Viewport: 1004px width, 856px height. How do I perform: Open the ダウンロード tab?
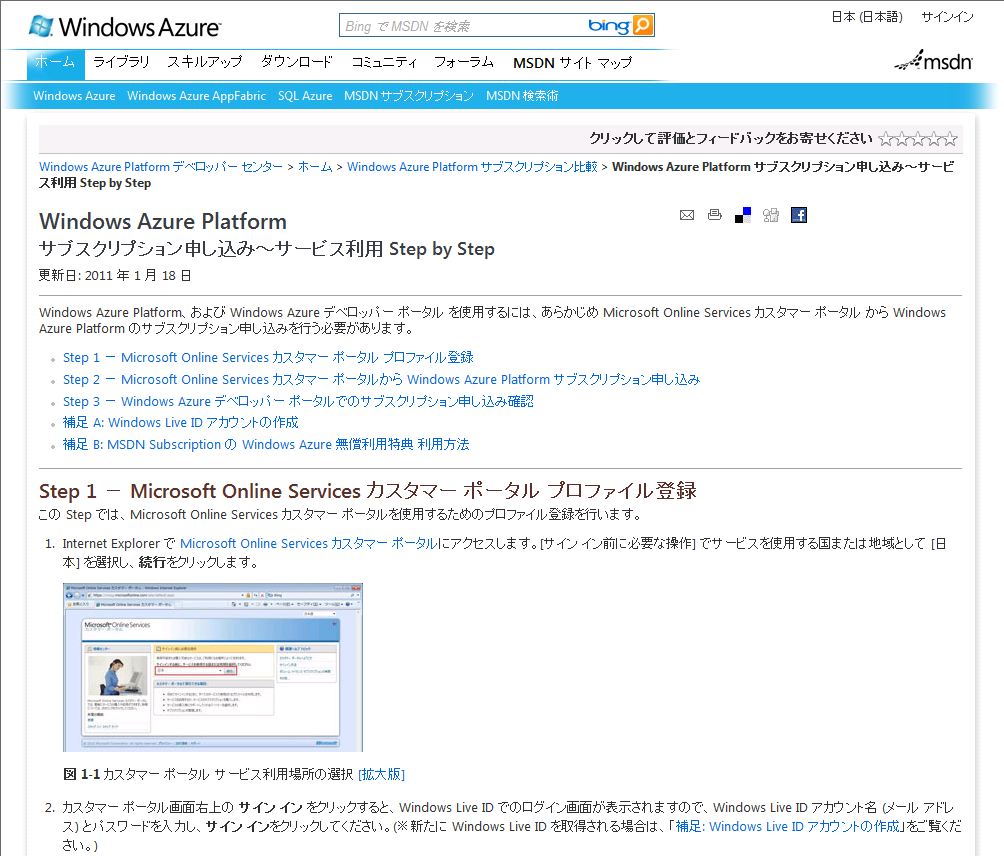coord(296,62)
